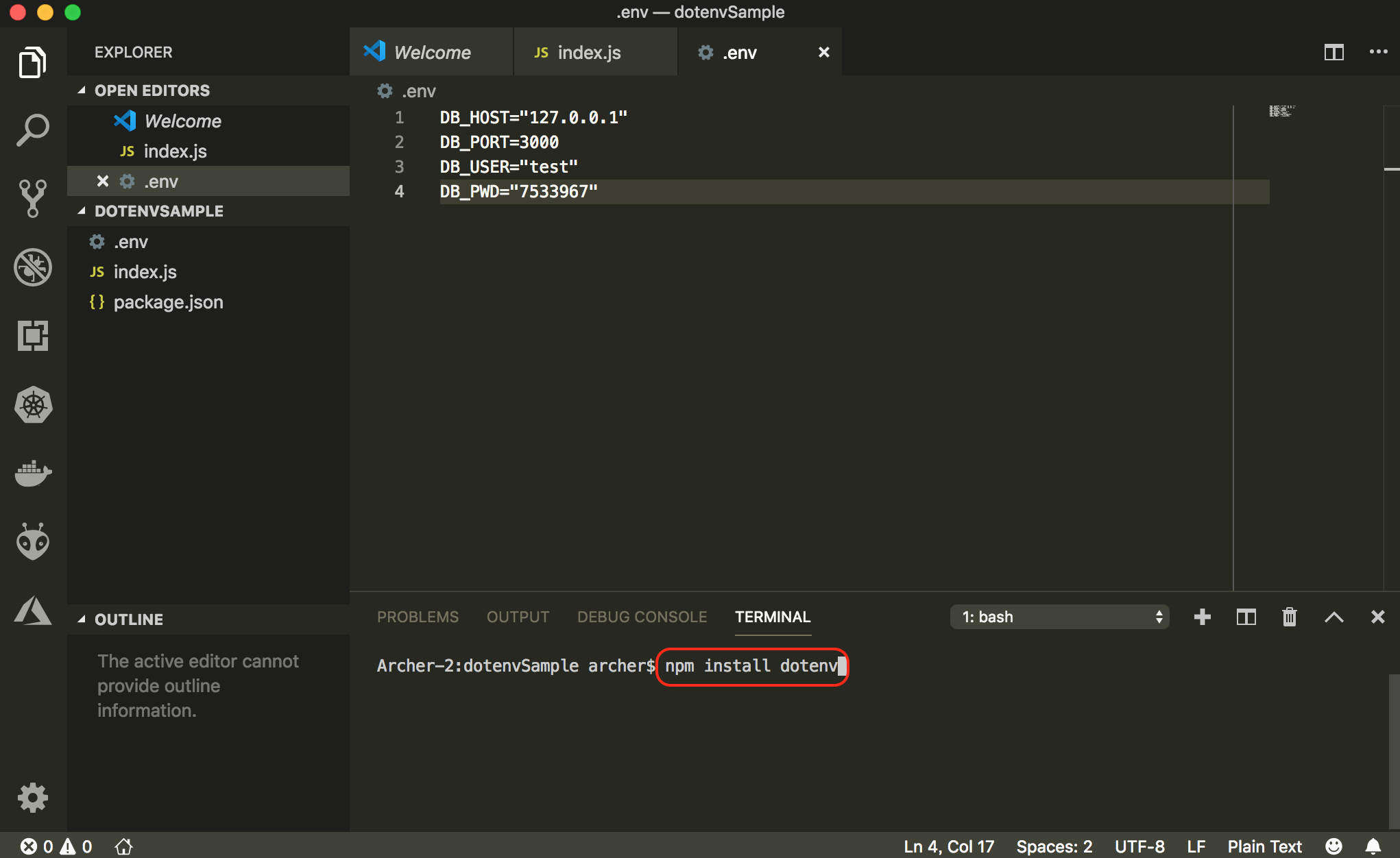This screenshot has height=858, width=1400.
Task: Click 'Ln 4, Col 17' to go to line
Action: click(949, 846)
